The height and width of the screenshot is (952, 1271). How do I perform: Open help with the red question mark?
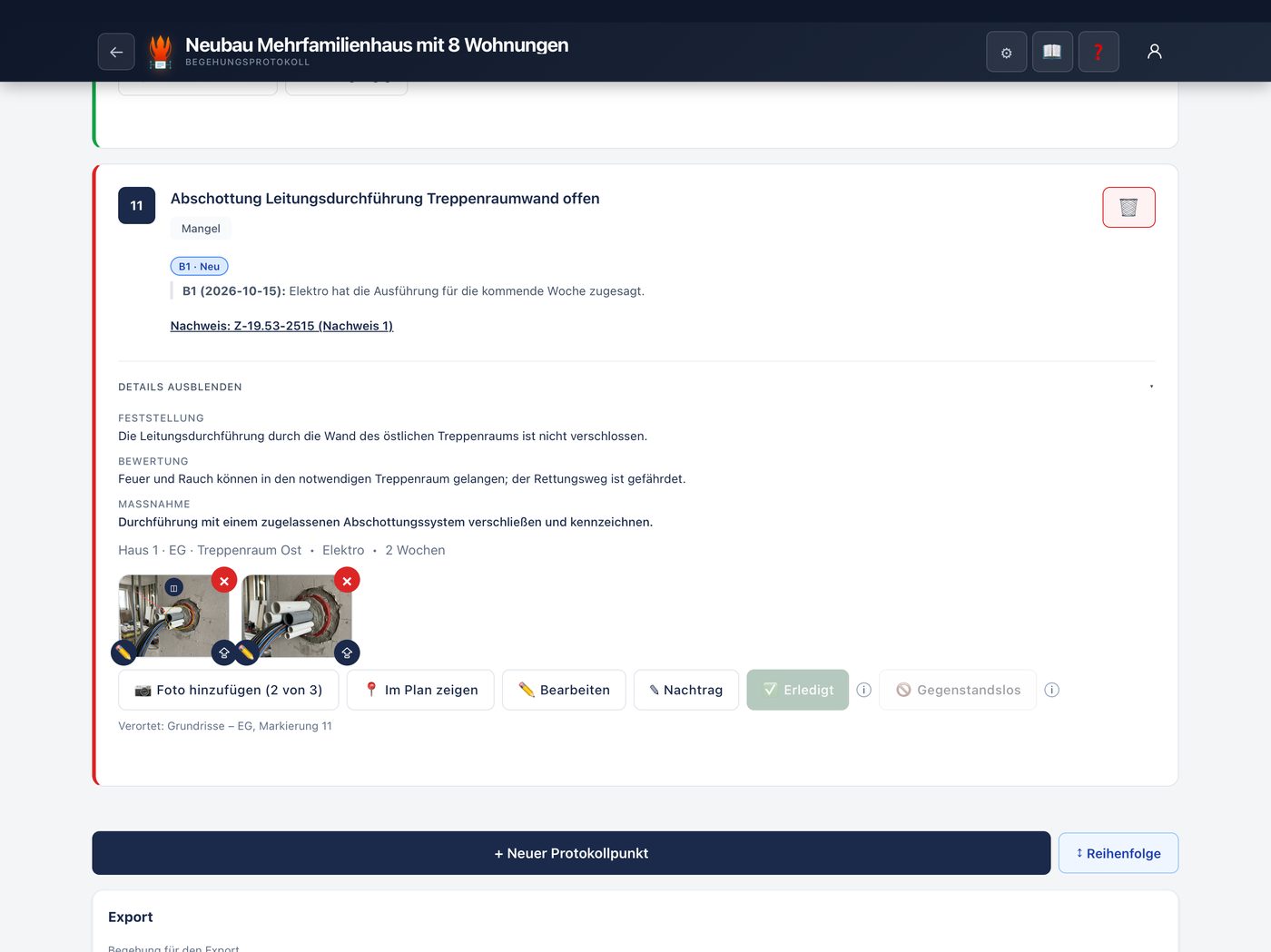(x=1099, y=52)
